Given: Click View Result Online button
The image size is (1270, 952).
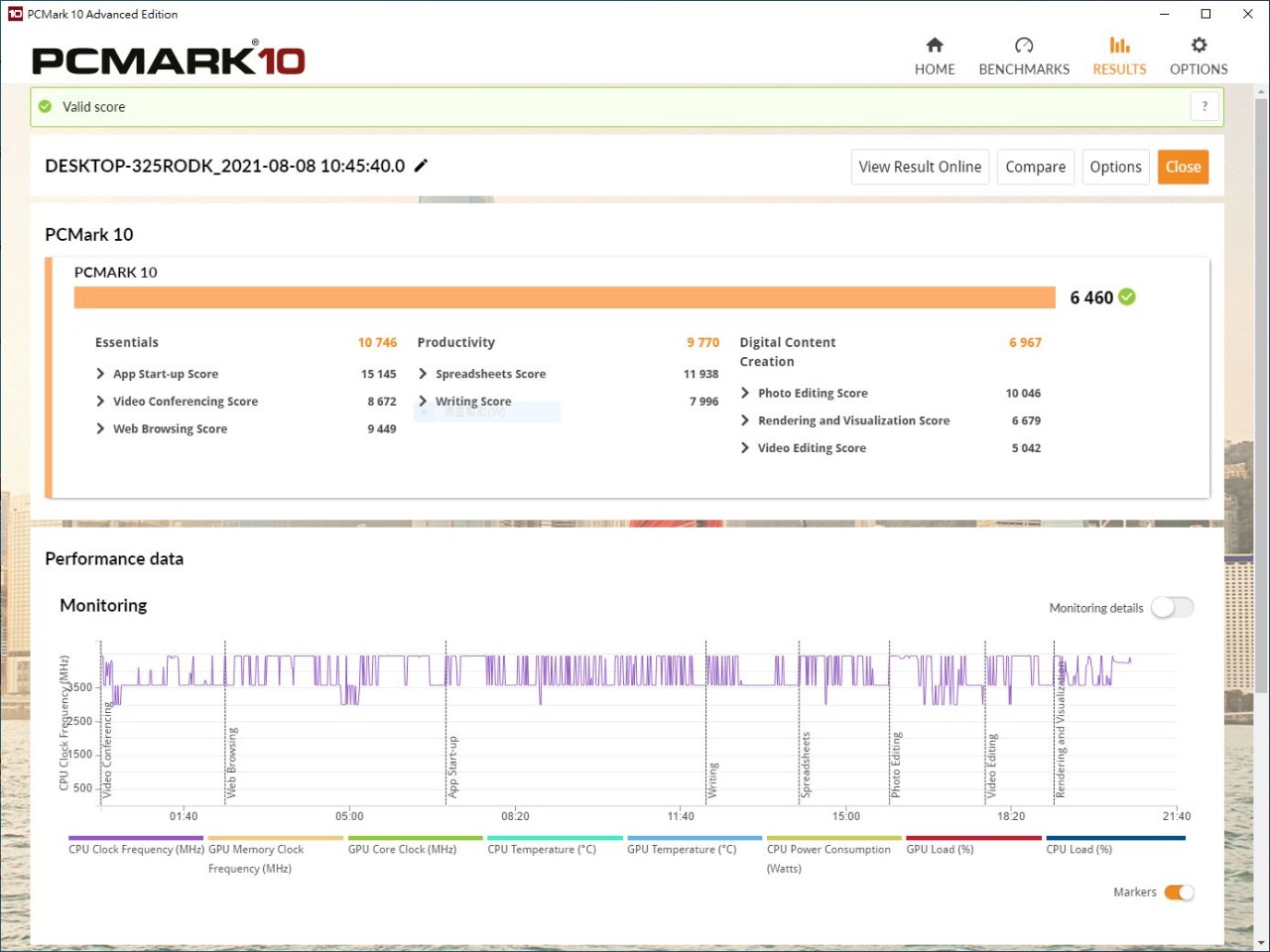Looking at the screenshot, I should coord(920,167).
